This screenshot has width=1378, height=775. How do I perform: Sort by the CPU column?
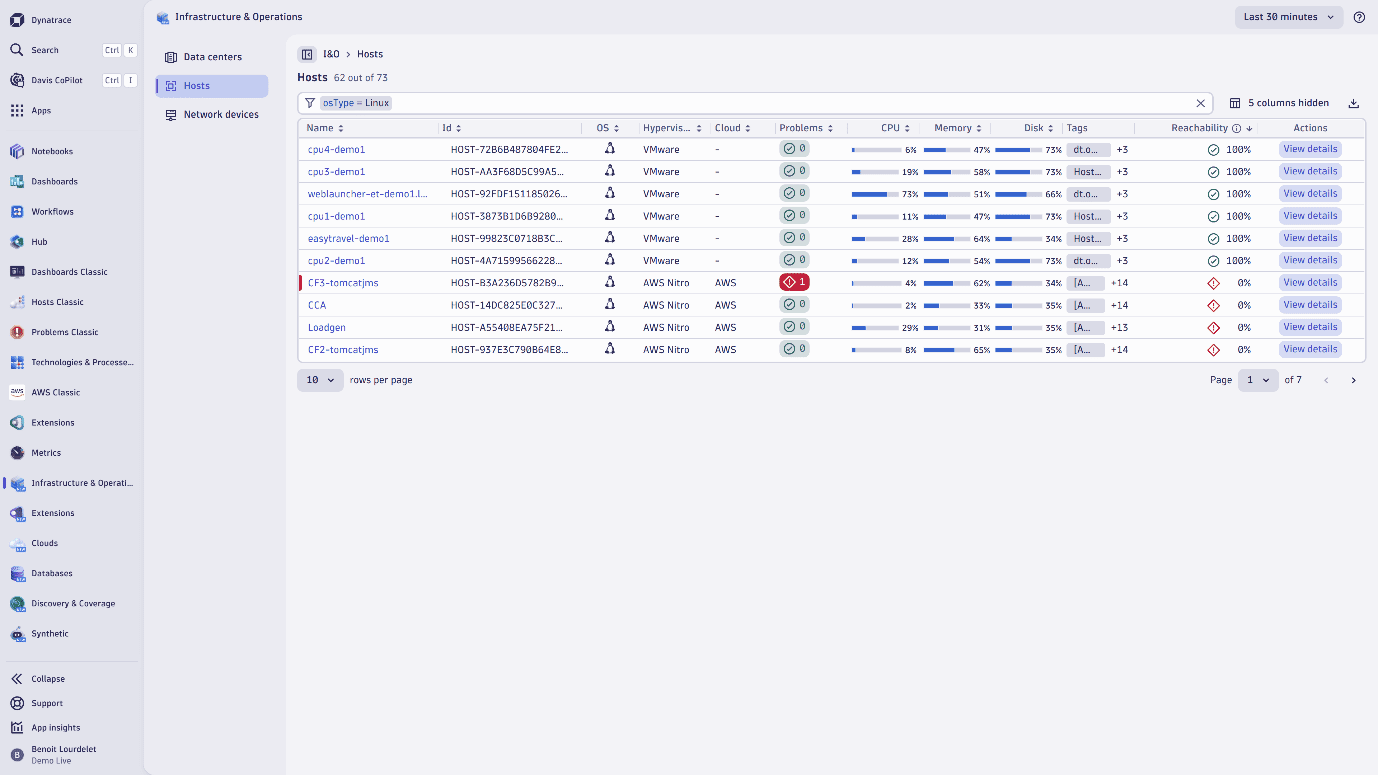895,128
